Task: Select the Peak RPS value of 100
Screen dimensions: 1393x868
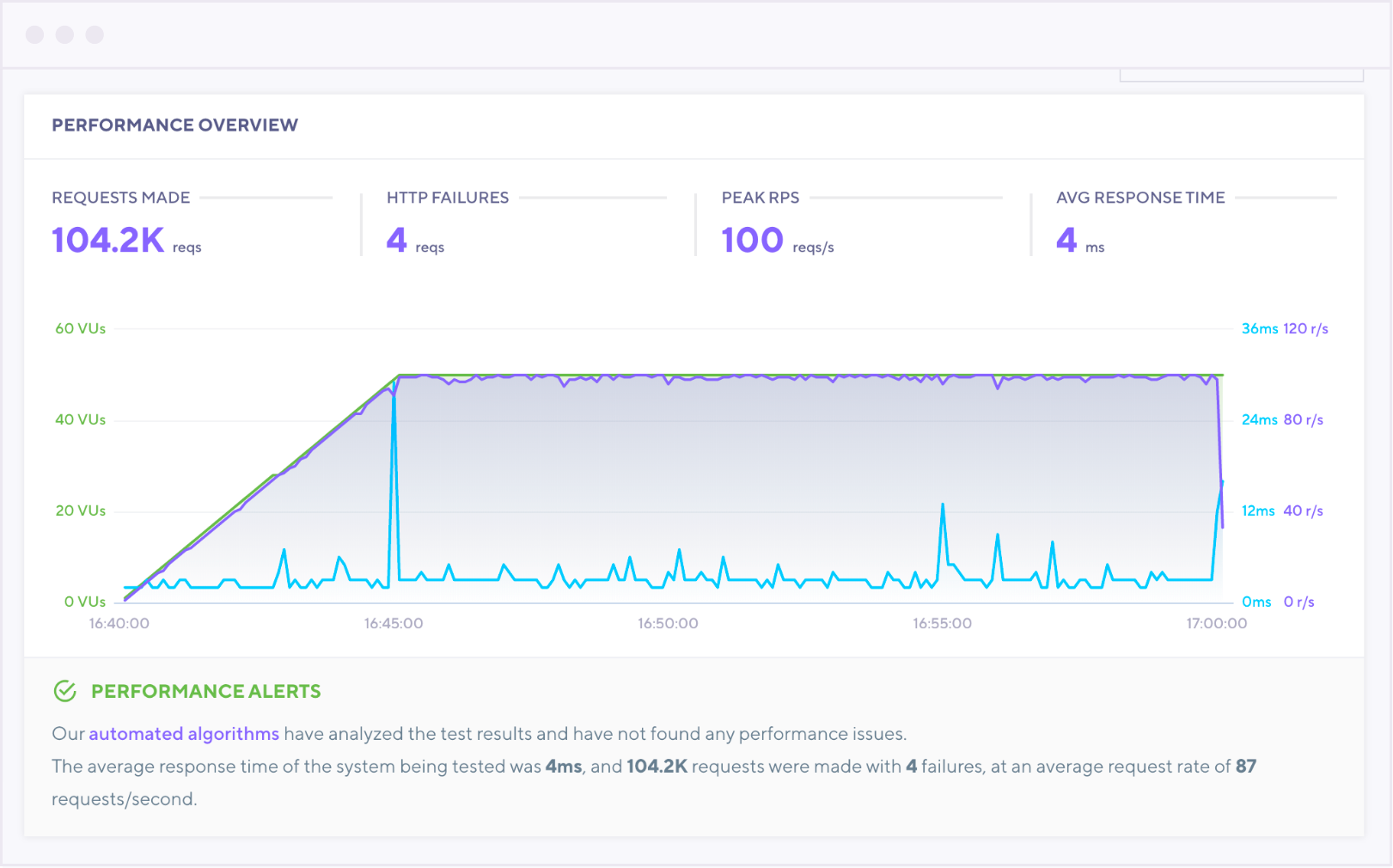Action: coord(752,241)
